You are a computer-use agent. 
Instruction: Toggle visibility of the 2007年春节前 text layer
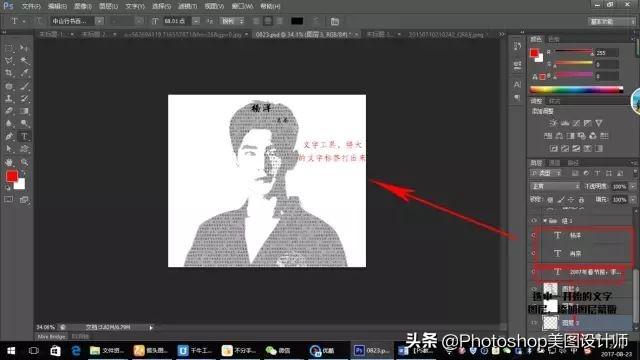click(533, 271)
